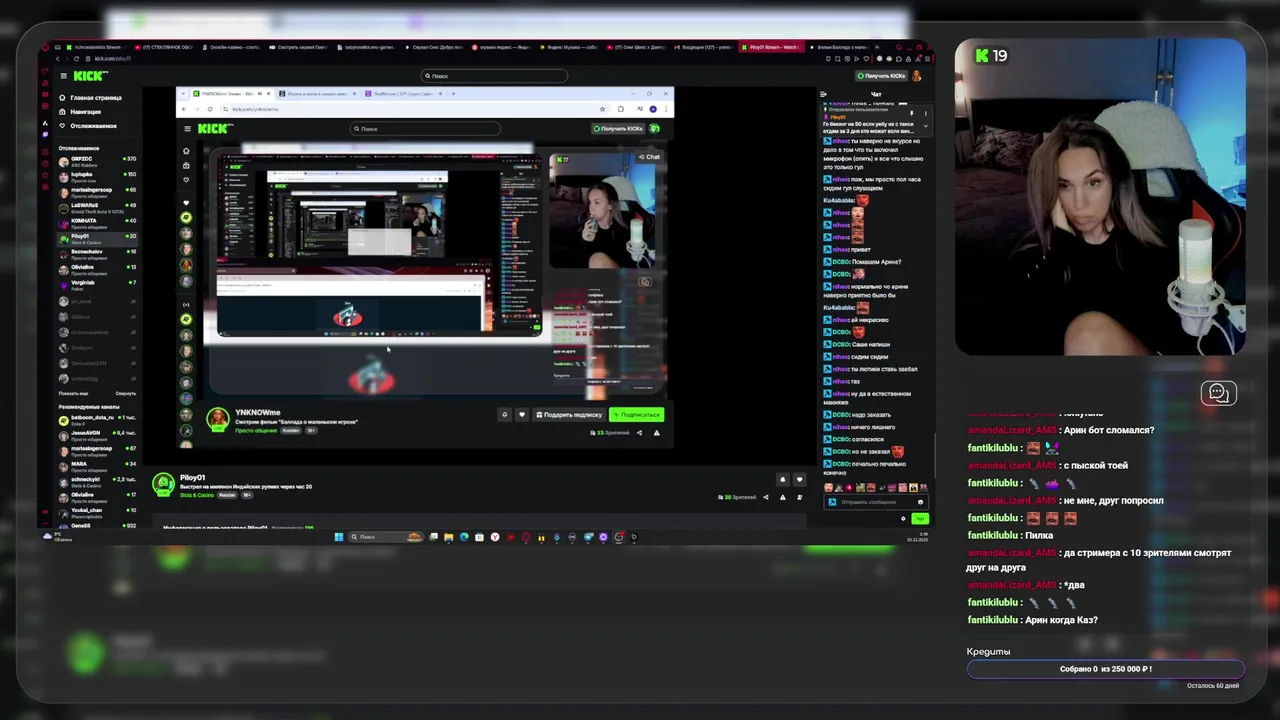Click Chat toggle in nested stream corner
The image size is (1280, 720).
pos(650,157)
